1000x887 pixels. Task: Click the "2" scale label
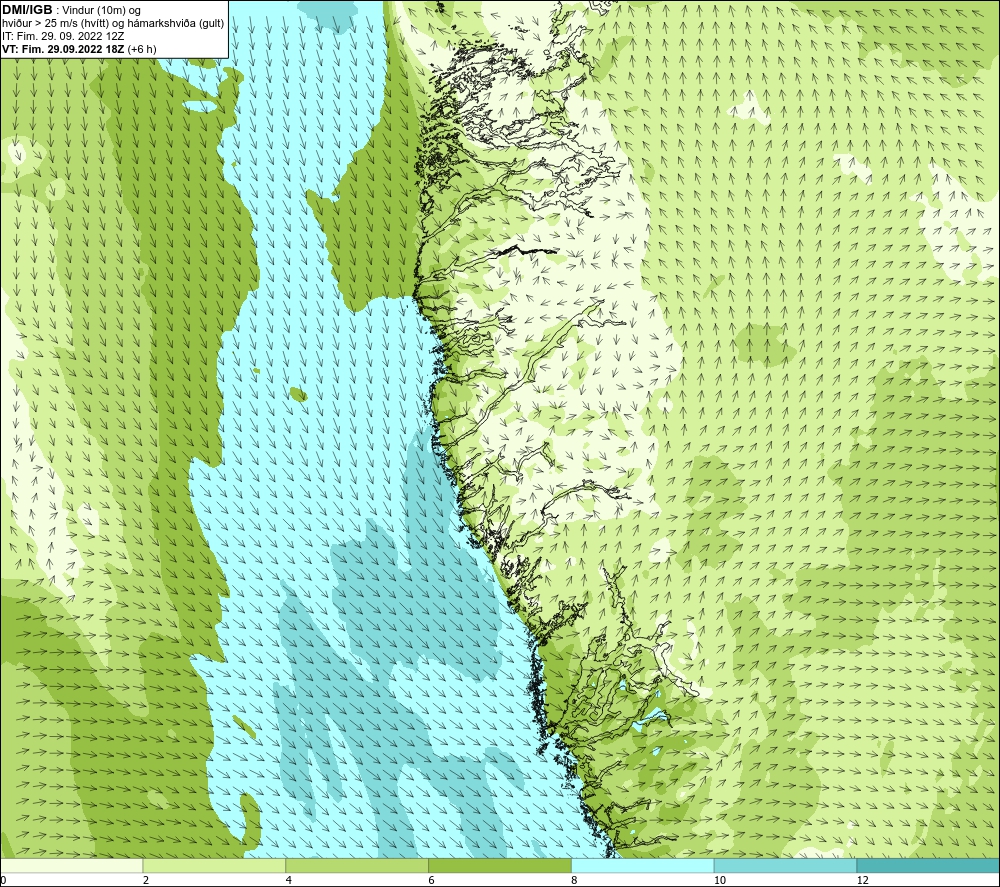(146, 880)
